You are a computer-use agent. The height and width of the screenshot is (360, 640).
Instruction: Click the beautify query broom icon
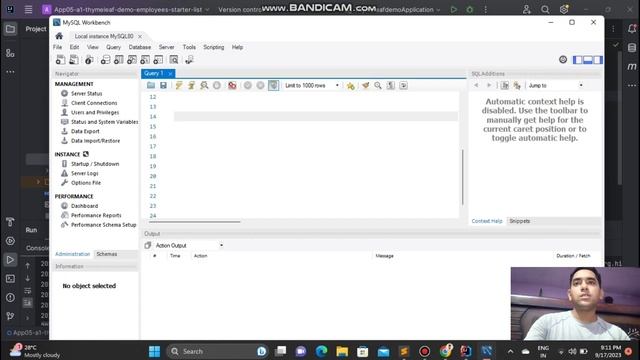point(365,85)
